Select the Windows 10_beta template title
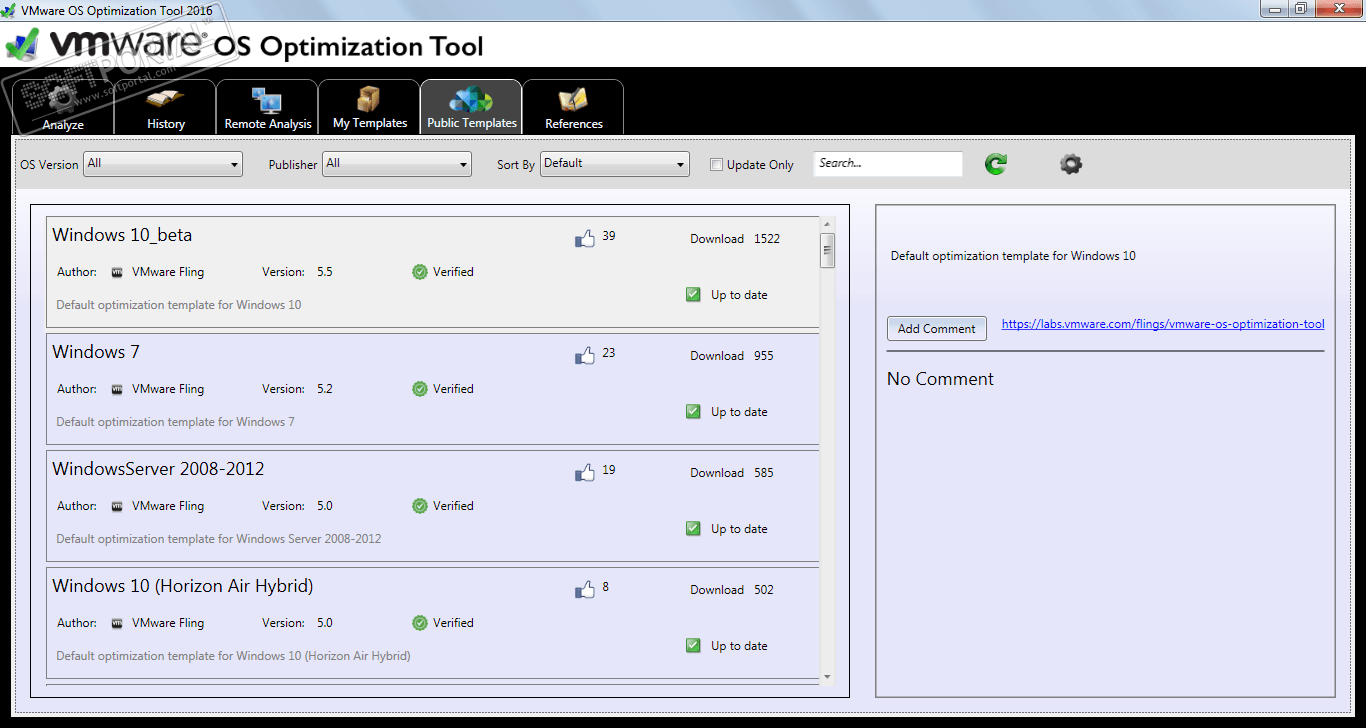 tap(122, 235)
